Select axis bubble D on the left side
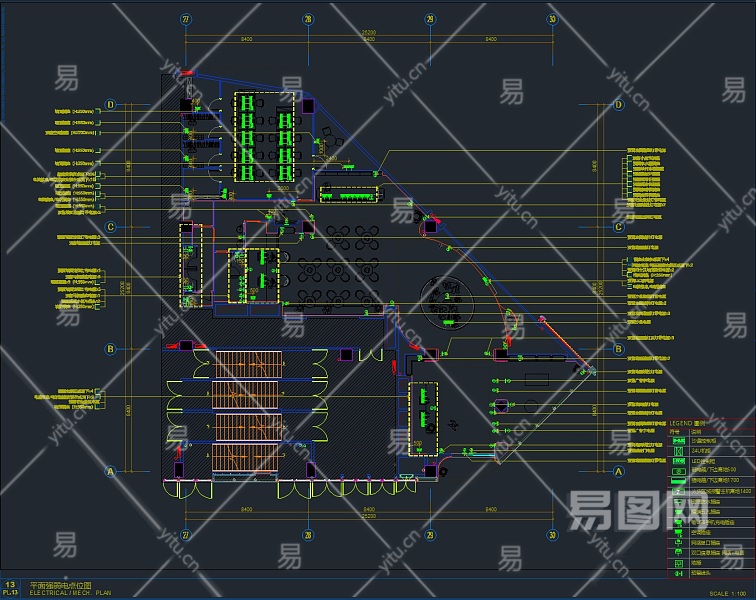Image resolution: width=756 pixels, height=600 pixels. coord(110,105)
